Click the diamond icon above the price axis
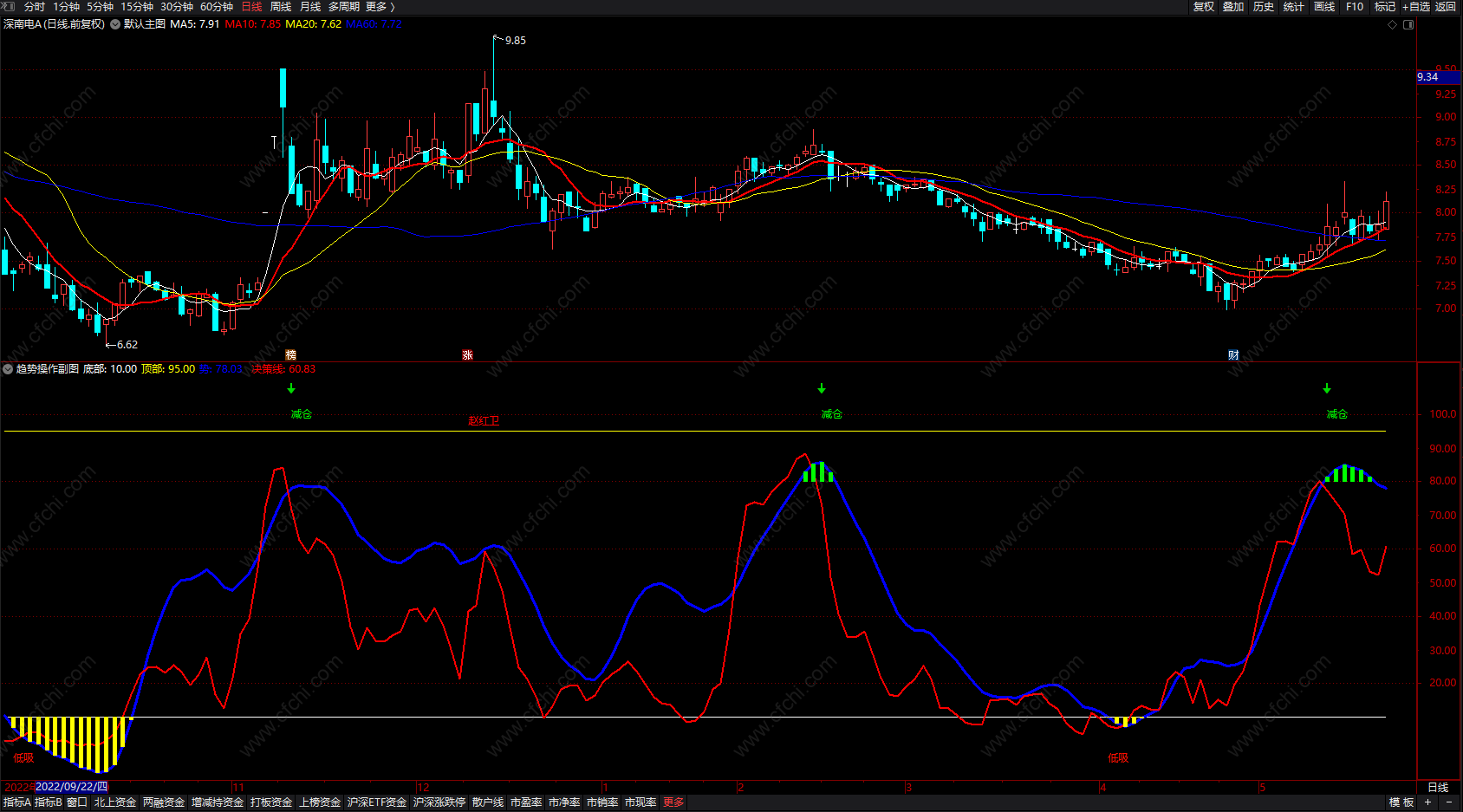 pos(1393,24)
